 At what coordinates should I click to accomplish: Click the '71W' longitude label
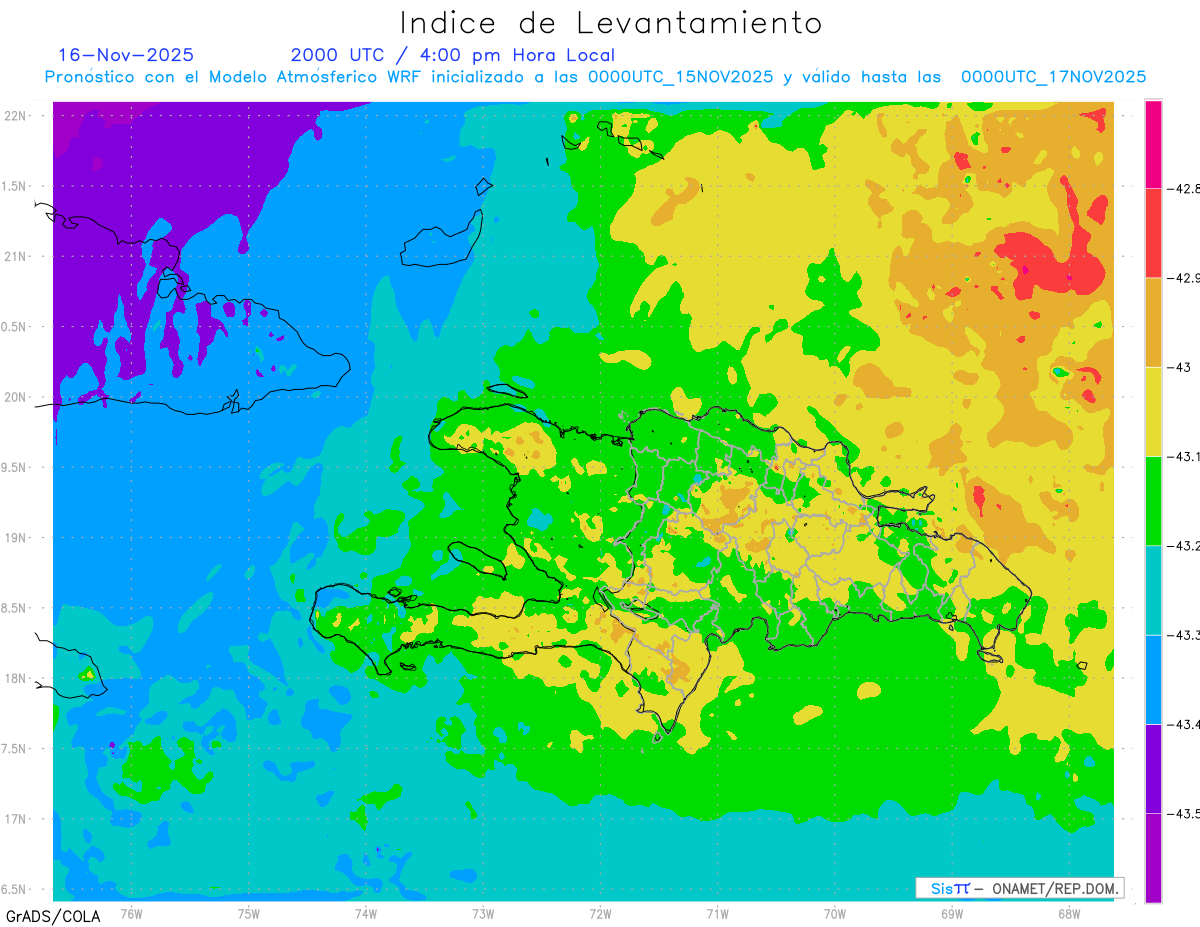click(x=717, y=913)
